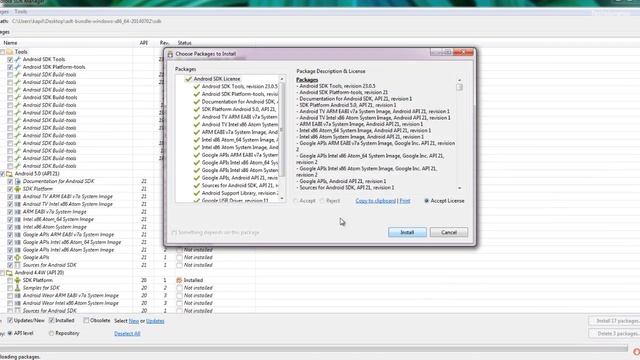Click the check icon beside Android SDK Tools, revision 23.0.5 in dialog list
This screenshot has height=360, width=640.
[x=197, y=87]
